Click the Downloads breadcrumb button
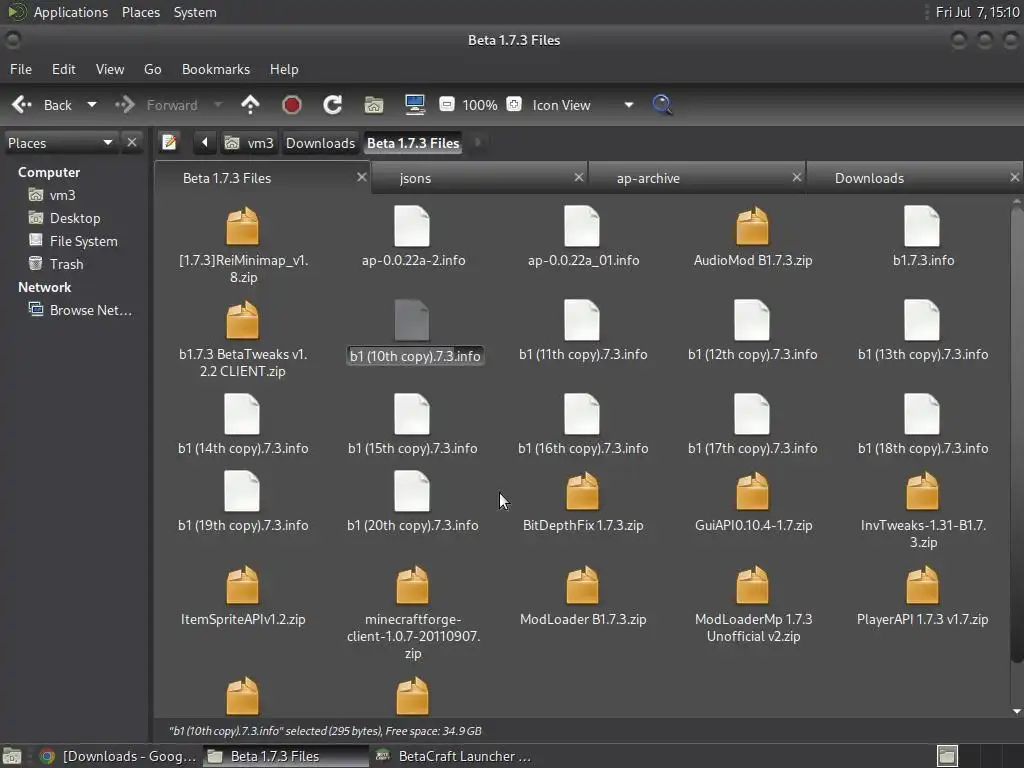This screenshot has height=768, width=1024. click(320, 142)
